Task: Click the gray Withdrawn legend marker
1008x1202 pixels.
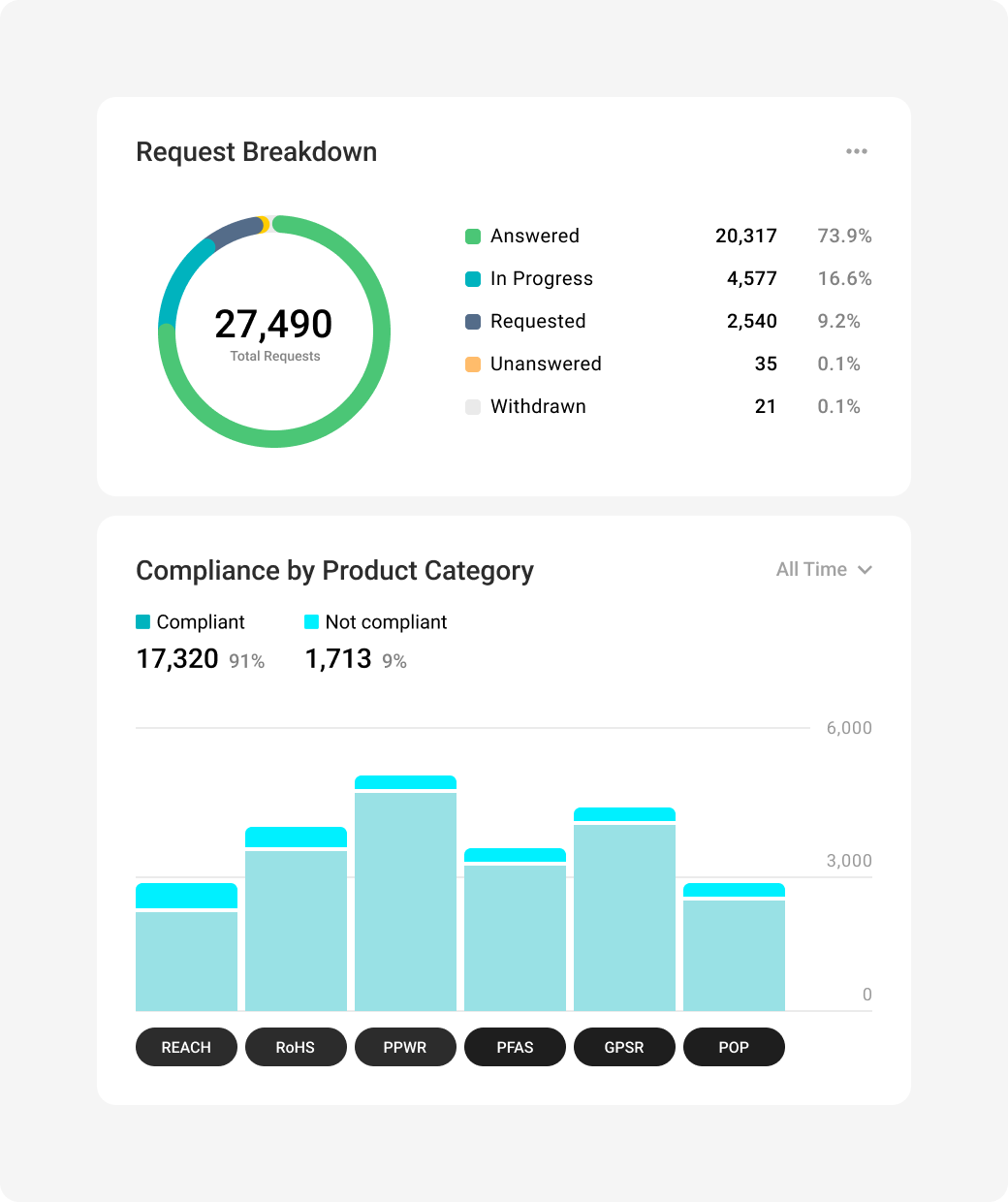Action: (473, 407)
